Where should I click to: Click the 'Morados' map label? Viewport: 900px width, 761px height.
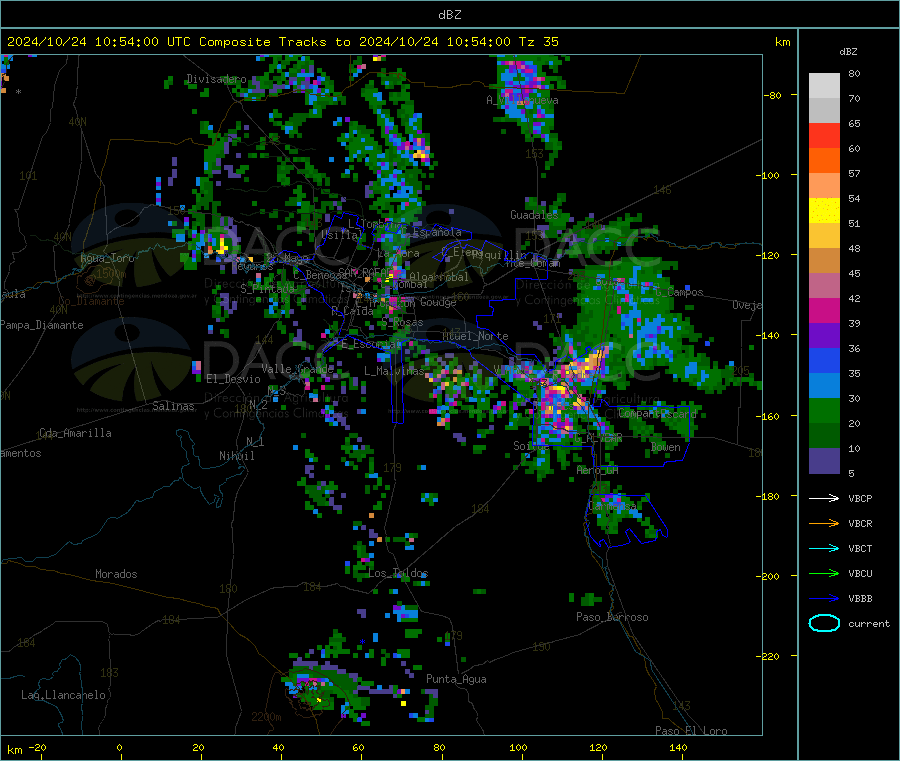(x=116, y=574)
